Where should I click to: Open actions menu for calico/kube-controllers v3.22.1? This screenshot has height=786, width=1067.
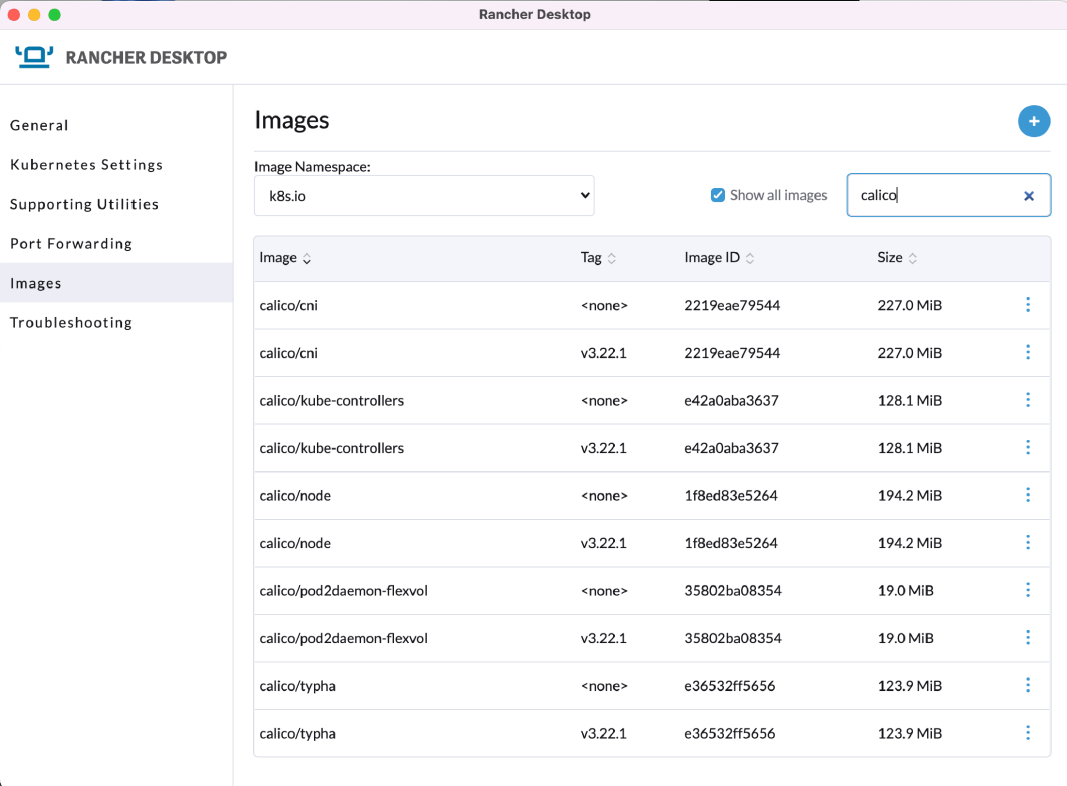pyautogui.click(x=1028, y=448)
